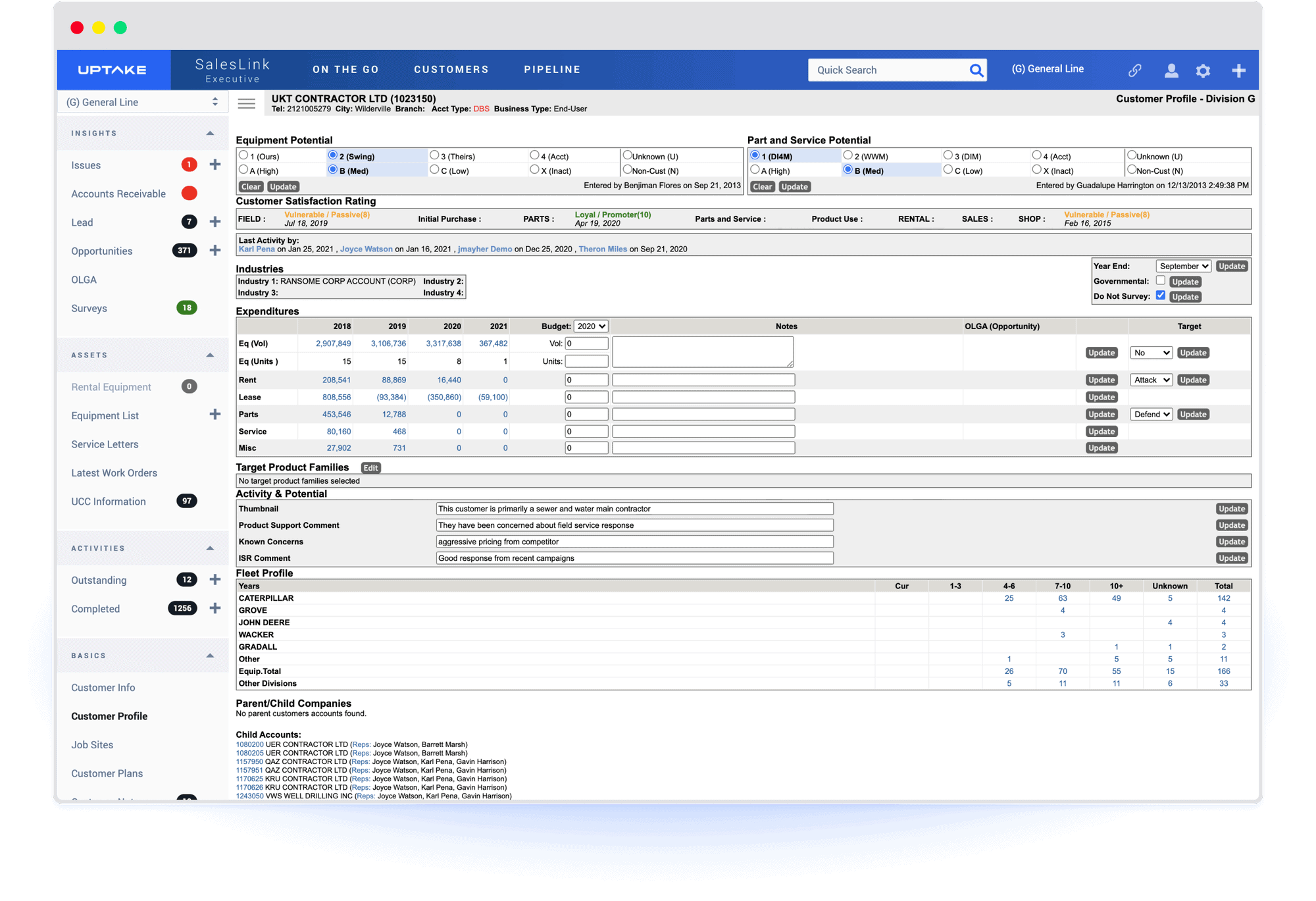1316x901 pixels.
Task: Toggle the hamburger menu icon
Action: [x=247, y=103]
